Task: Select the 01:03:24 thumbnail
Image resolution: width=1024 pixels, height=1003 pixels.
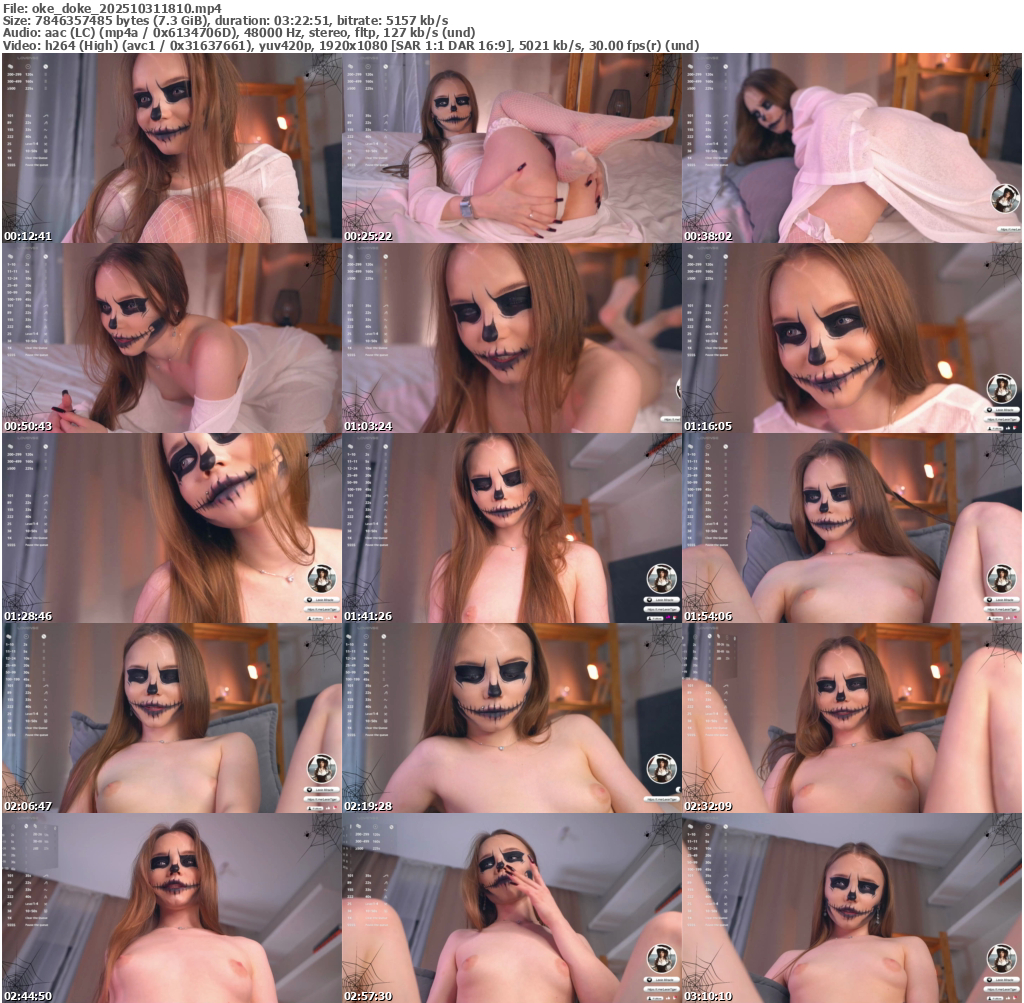Action: [x=511, y=338]
